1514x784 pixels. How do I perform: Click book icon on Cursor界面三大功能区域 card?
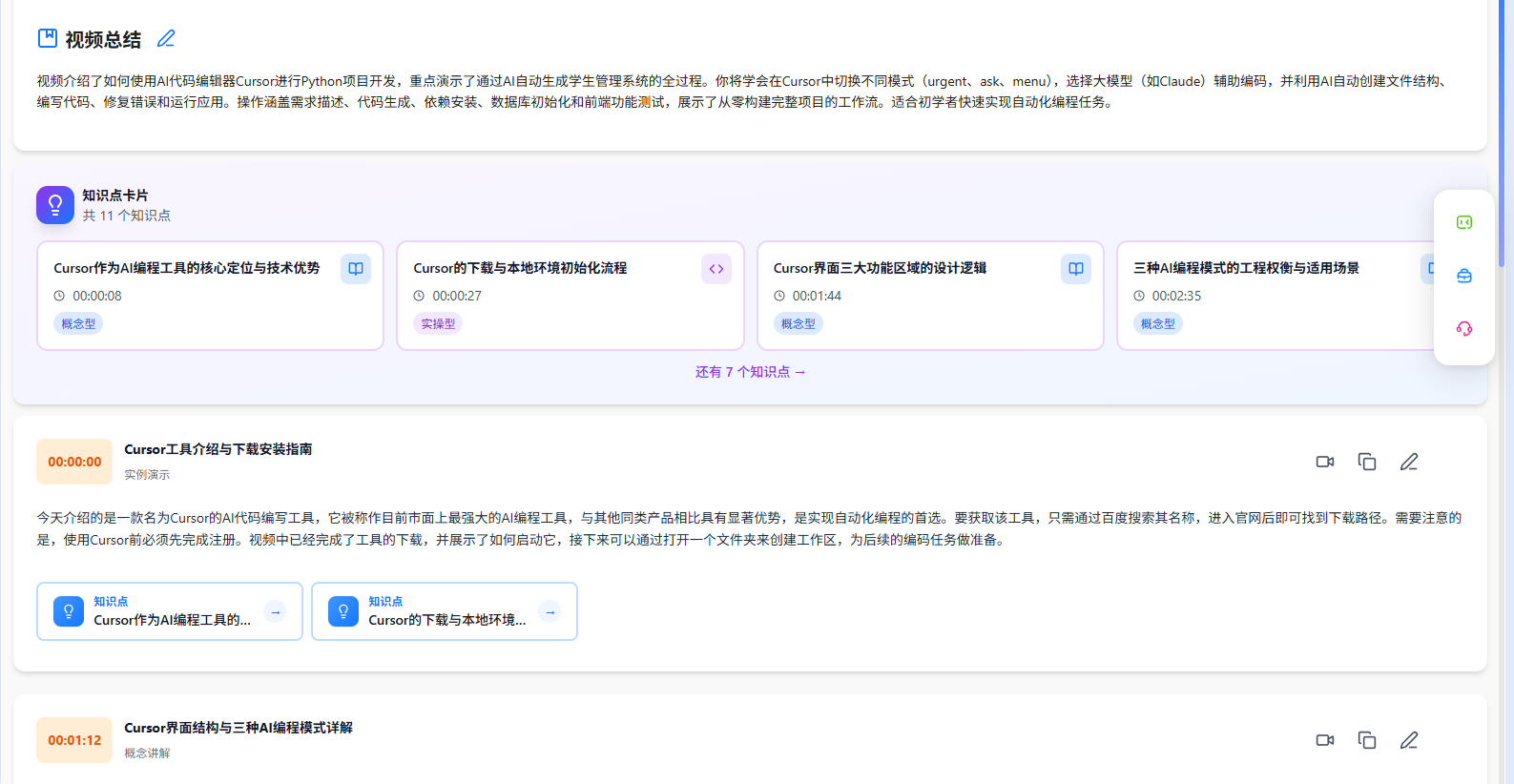1076,269
